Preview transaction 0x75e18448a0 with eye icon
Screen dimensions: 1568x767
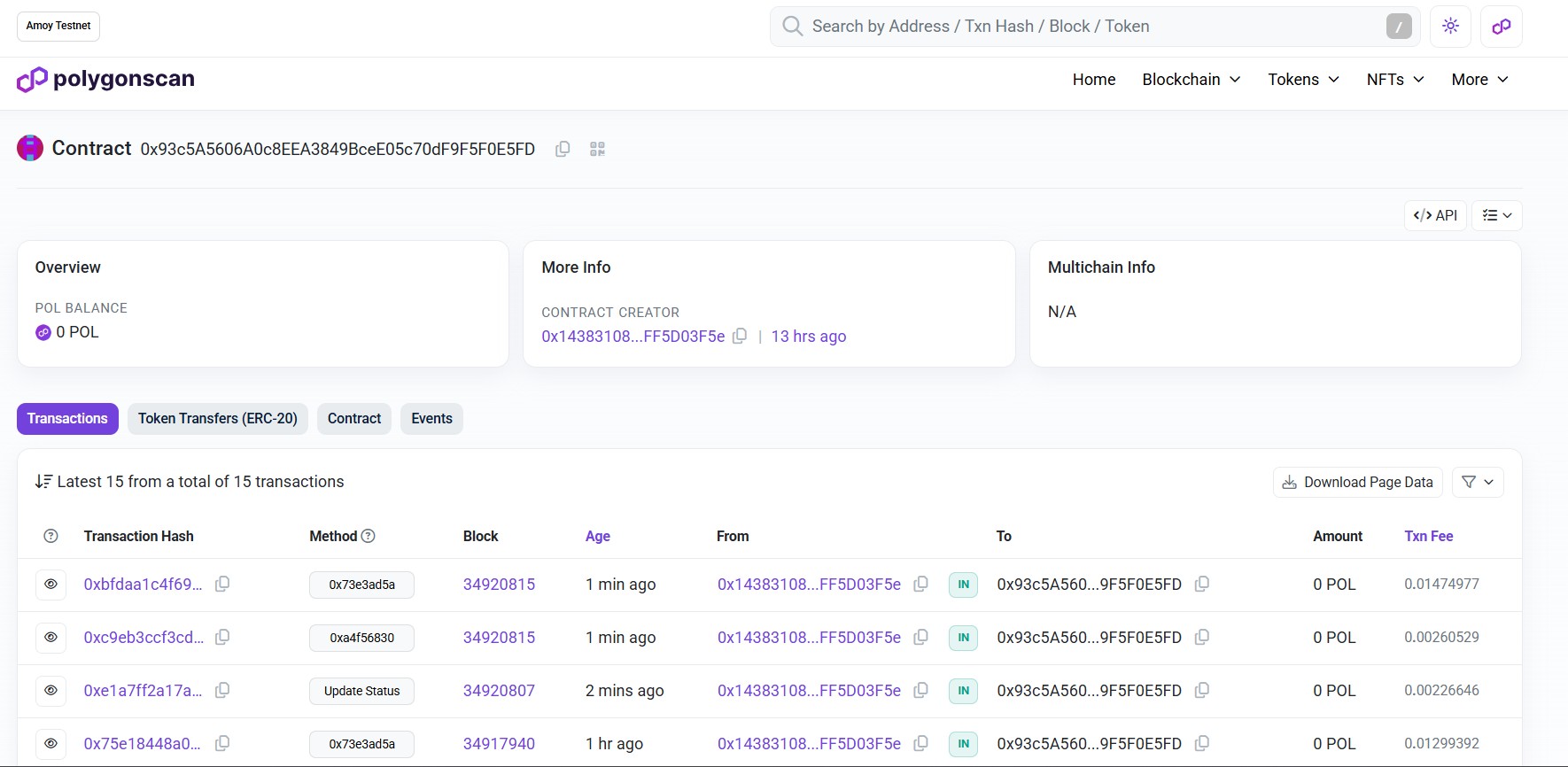[50, 743]
